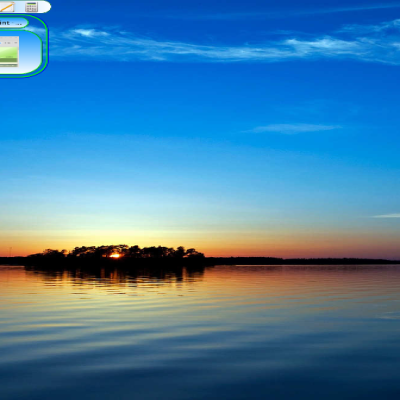Click the pencil editor icon in the top panel
This screenshot has height=400, width=400.
[7, 7]
